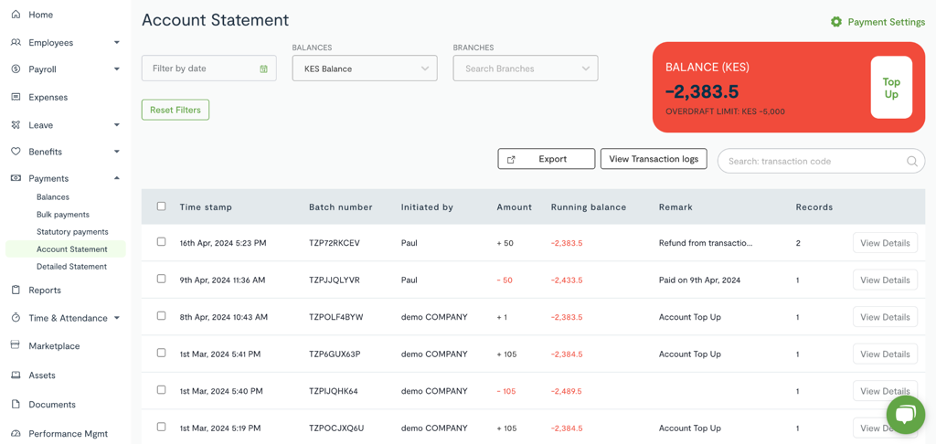
Task: Click the Top Up button
Action: [x=891, y=88]
